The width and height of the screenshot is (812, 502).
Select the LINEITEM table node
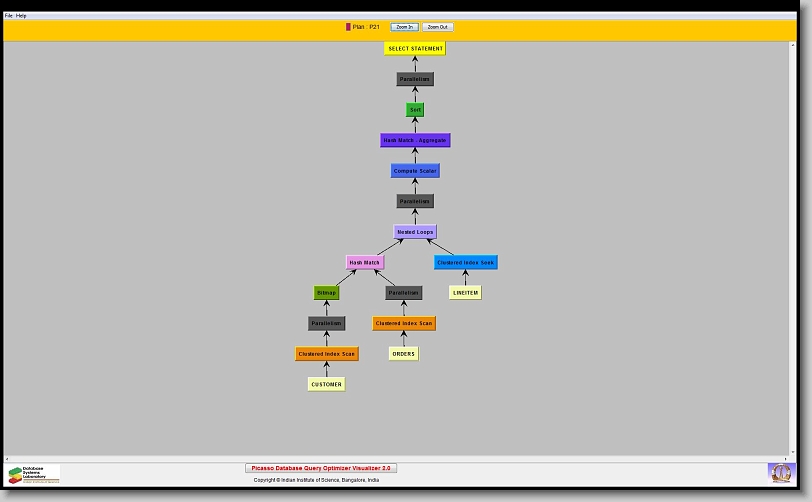pyautogui.click(x=465, y=293)
